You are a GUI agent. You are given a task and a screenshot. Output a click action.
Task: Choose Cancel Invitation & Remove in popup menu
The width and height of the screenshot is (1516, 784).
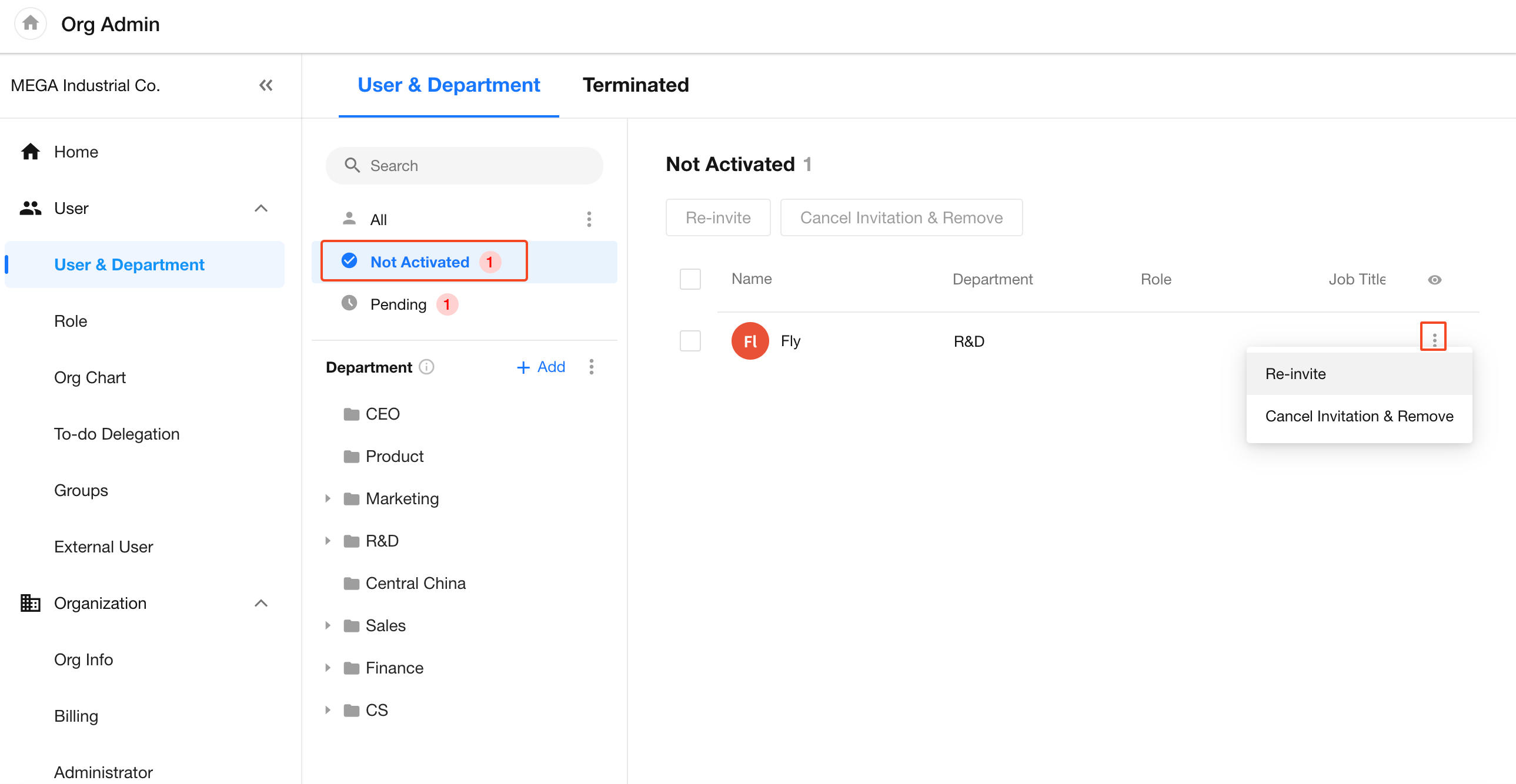[x=1359, y=417]
